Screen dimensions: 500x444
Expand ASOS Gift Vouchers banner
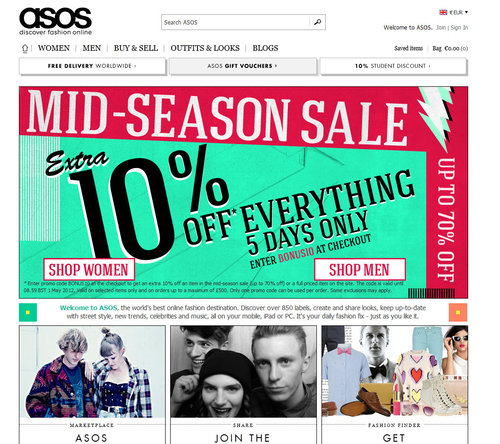[x=243, y=66]
